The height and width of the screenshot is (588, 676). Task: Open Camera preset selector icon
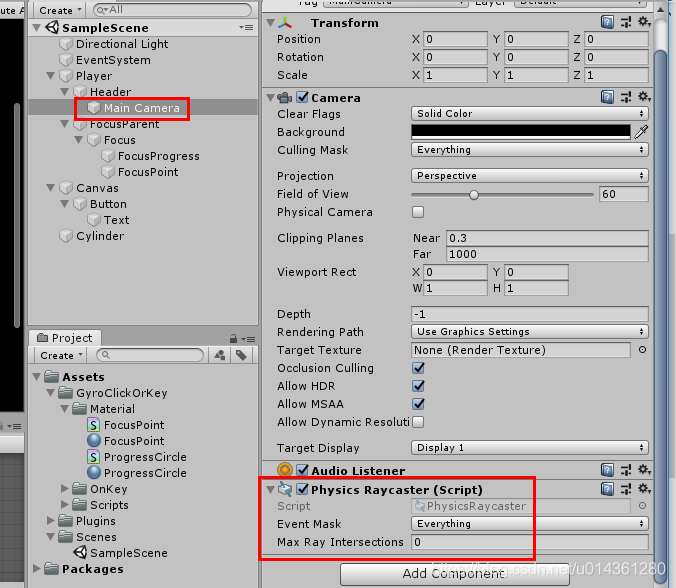pyautogui.click(x=626, y=97)
